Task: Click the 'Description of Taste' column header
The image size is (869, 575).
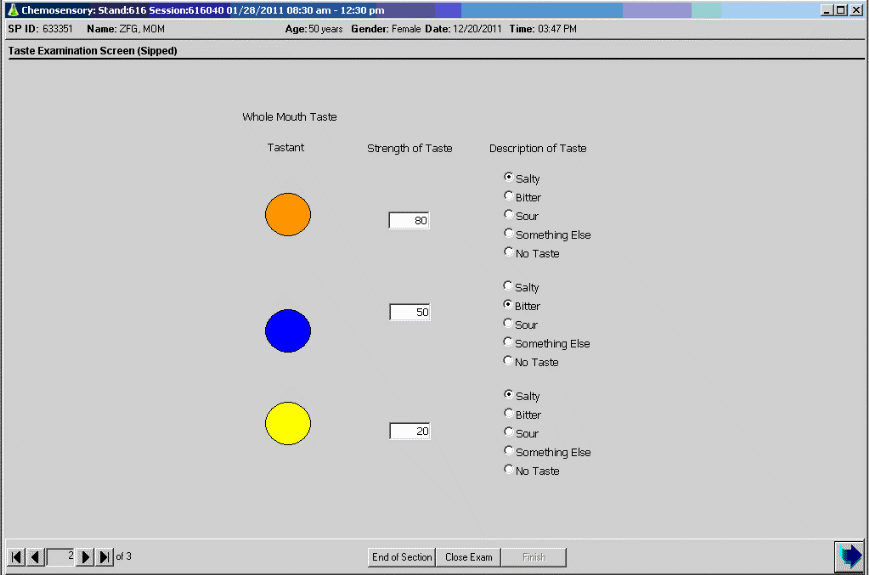Action: 538,148
